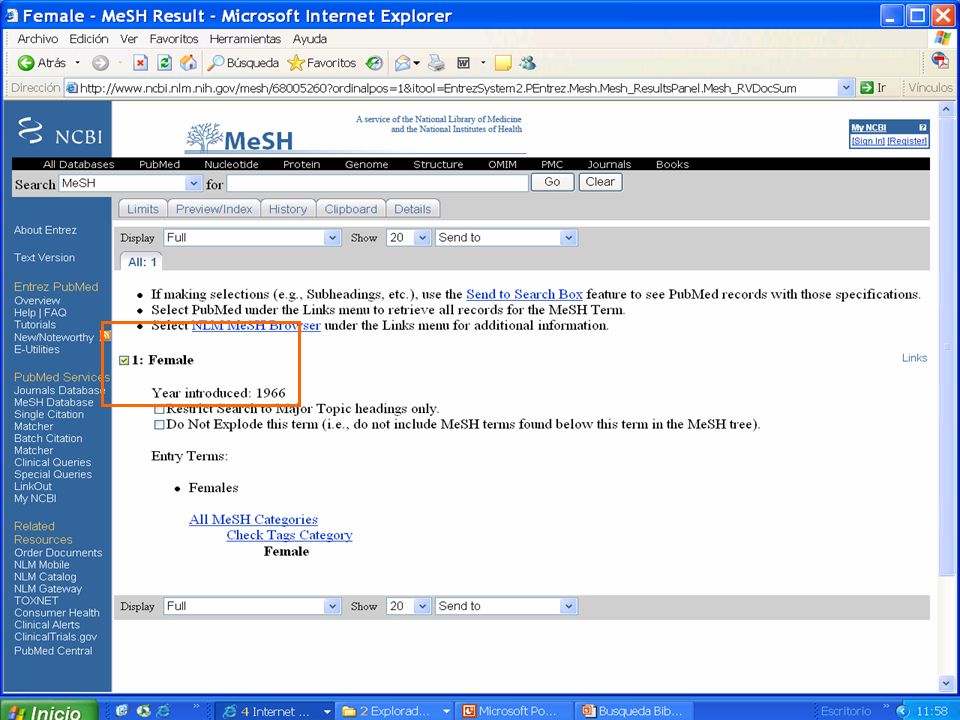The image size is (960, 720).
Task: Open the Links menu for Female
Action: coord(914,358)
